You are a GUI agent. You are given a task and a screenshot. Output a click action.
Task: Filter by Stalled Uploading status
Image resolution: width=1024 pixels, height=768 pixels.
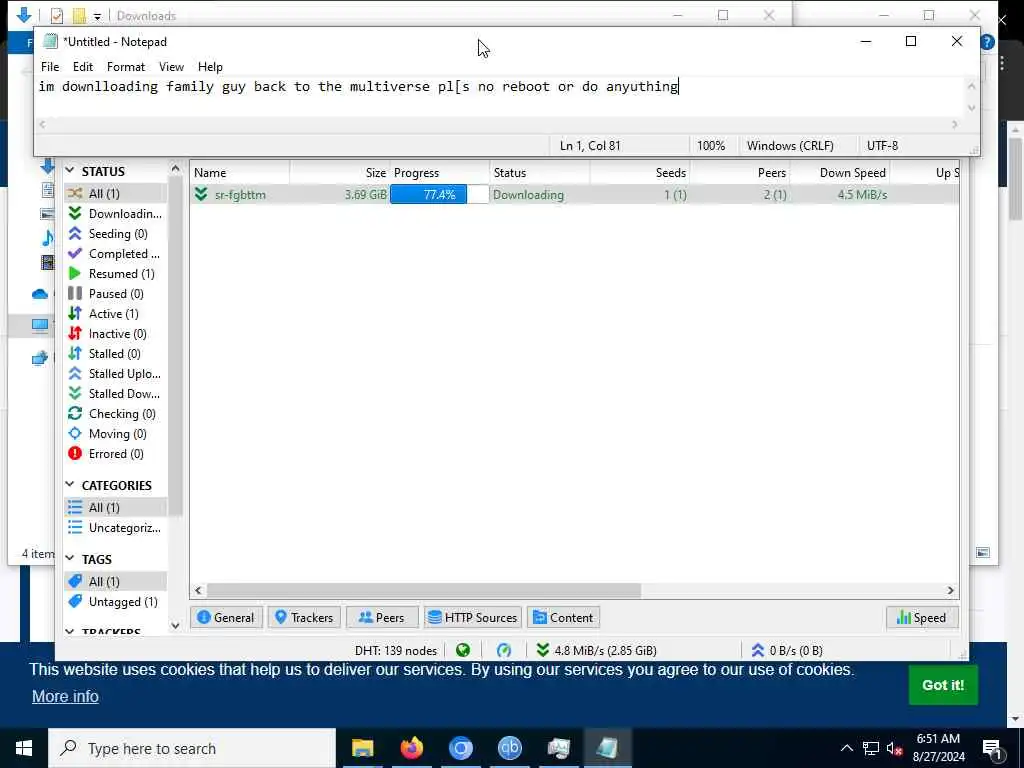(x=116, y=374)
